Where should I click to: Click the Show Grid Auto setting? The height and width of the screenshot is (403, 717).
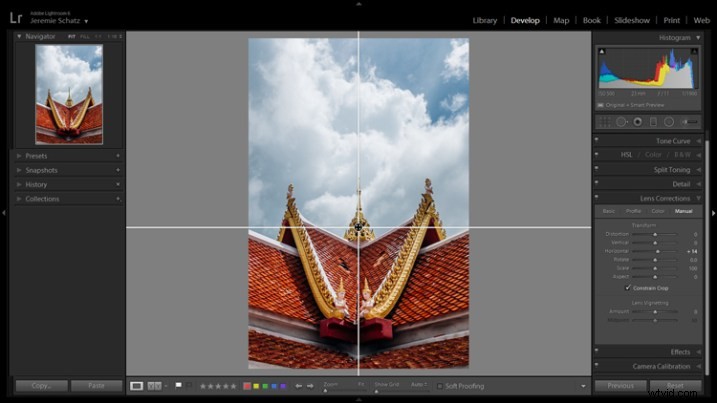click(419, 384)
